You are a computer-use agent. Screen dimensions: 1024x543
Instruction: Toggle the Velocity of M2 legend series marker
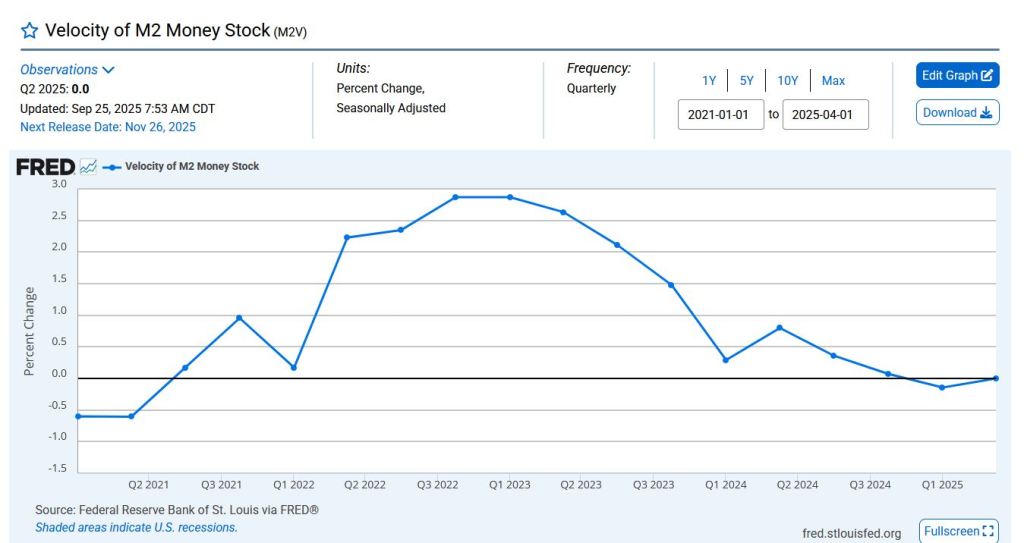(112, 167)
